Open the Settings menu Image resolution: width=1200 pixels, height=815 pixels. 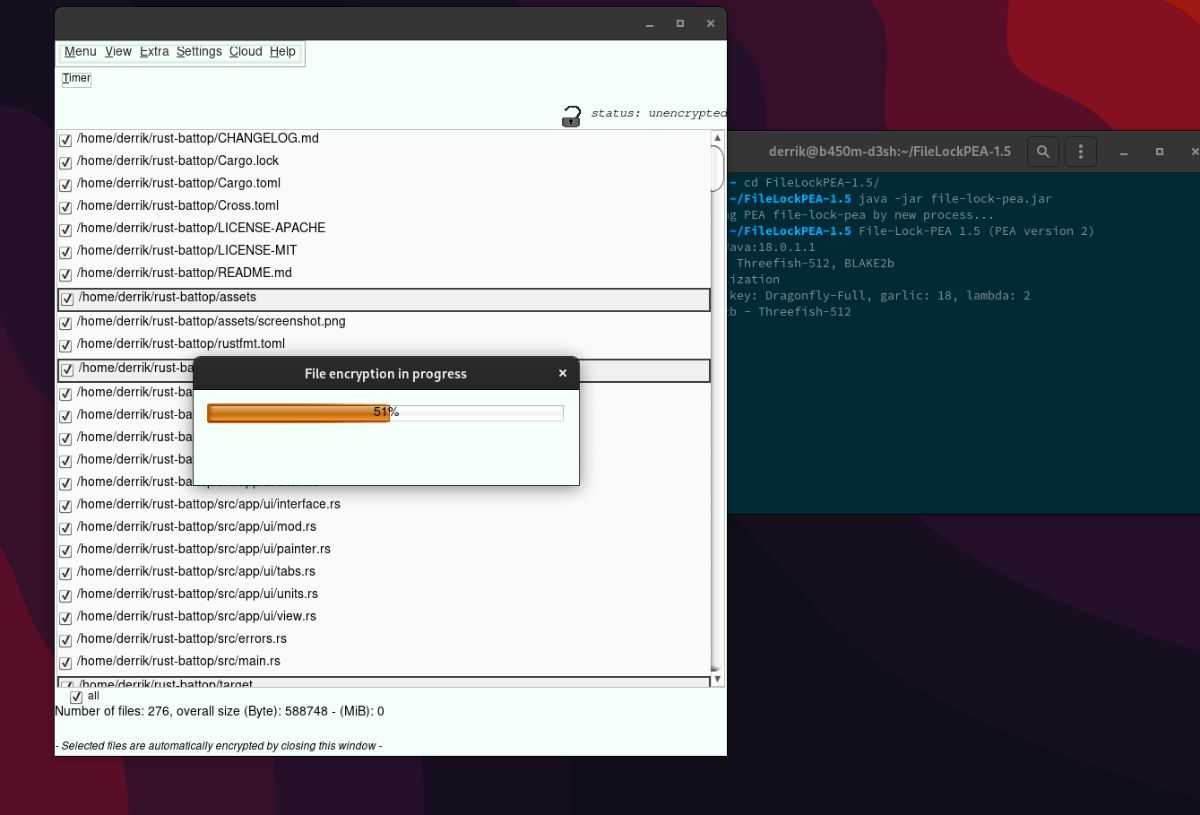[x=199, y=52]
